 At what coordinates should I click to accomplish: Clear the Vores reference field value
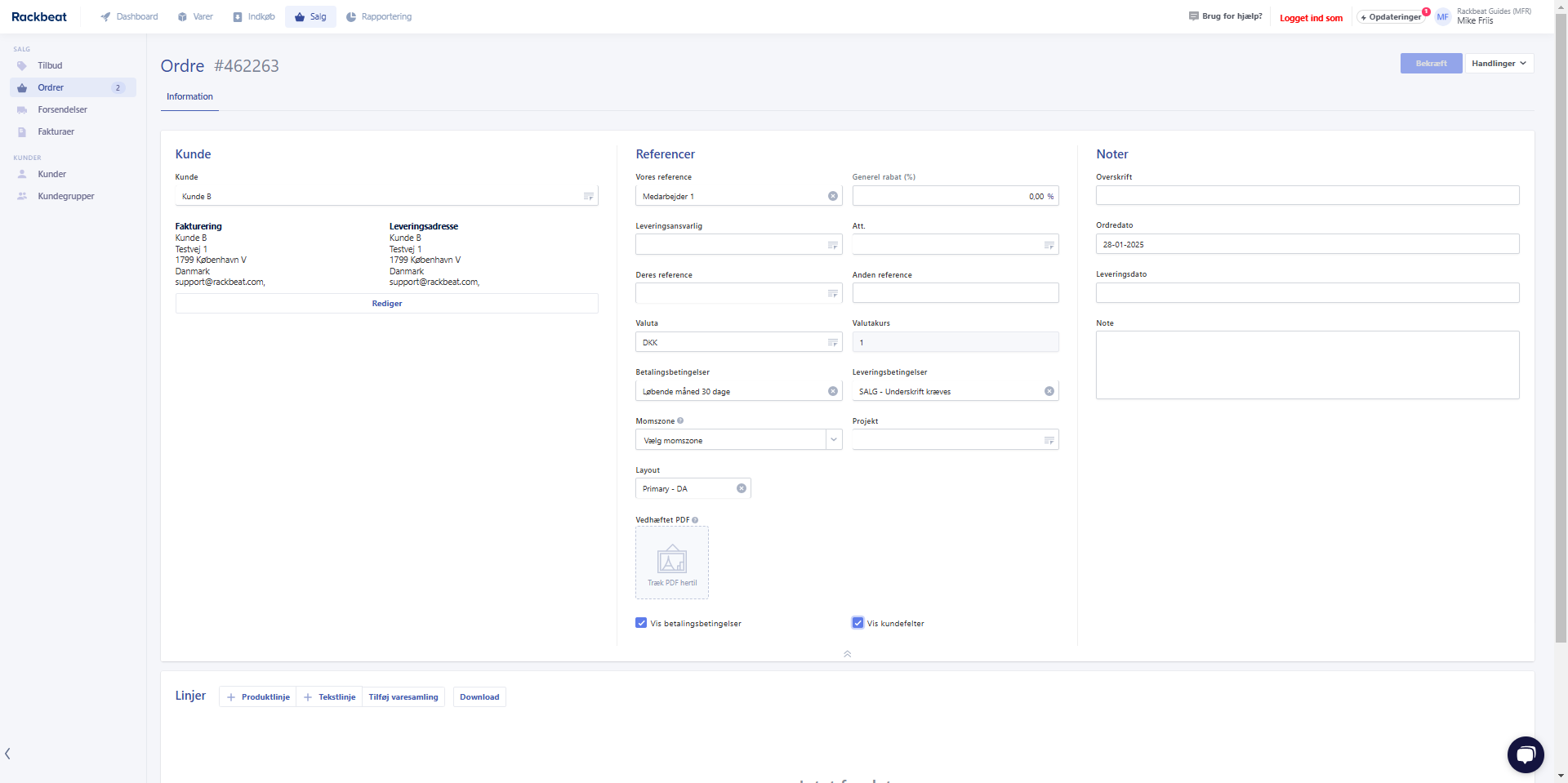832,196
